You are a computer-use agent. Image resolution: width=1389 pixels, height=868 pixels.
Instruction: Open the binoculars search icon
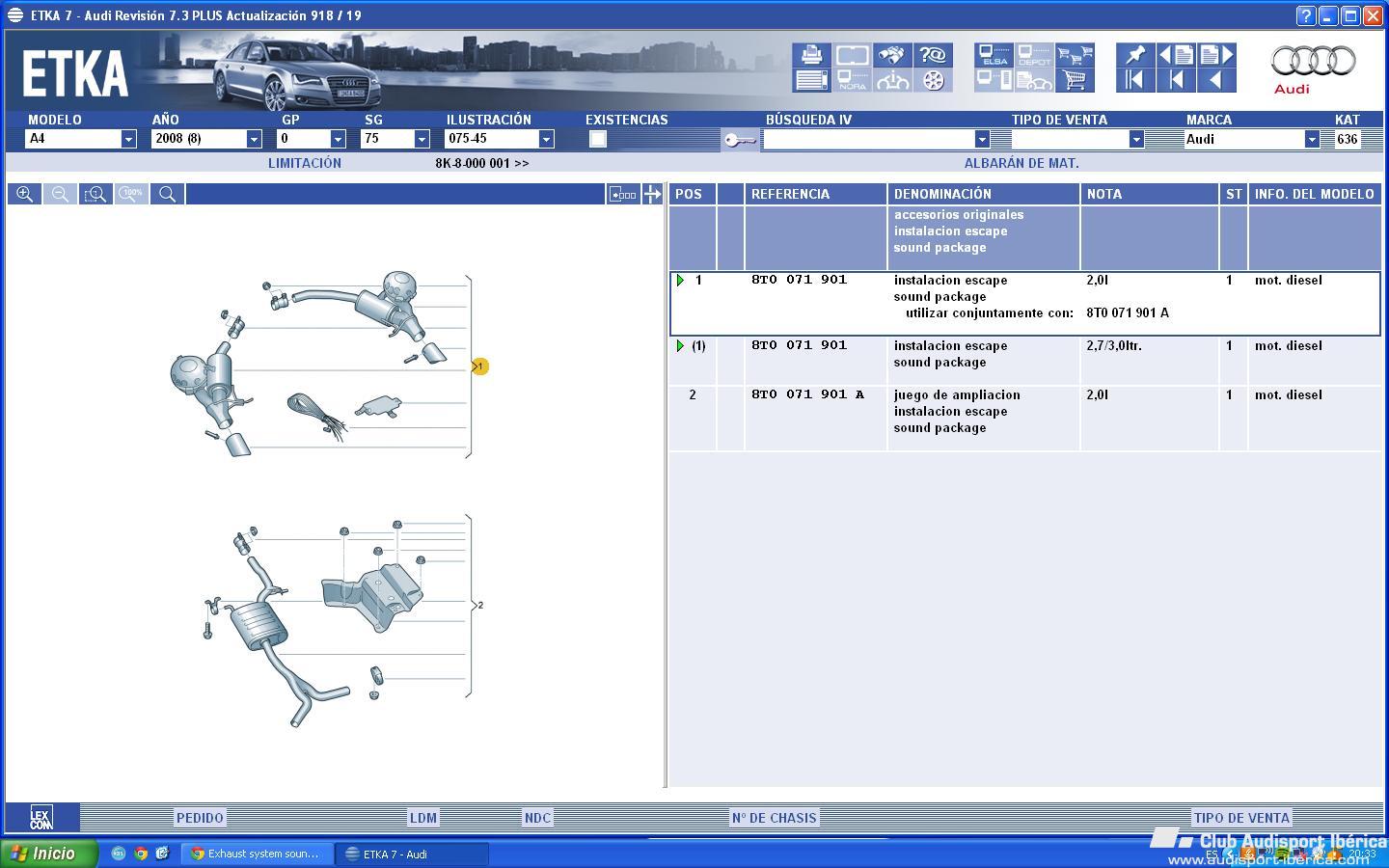[x=893, y=55]
